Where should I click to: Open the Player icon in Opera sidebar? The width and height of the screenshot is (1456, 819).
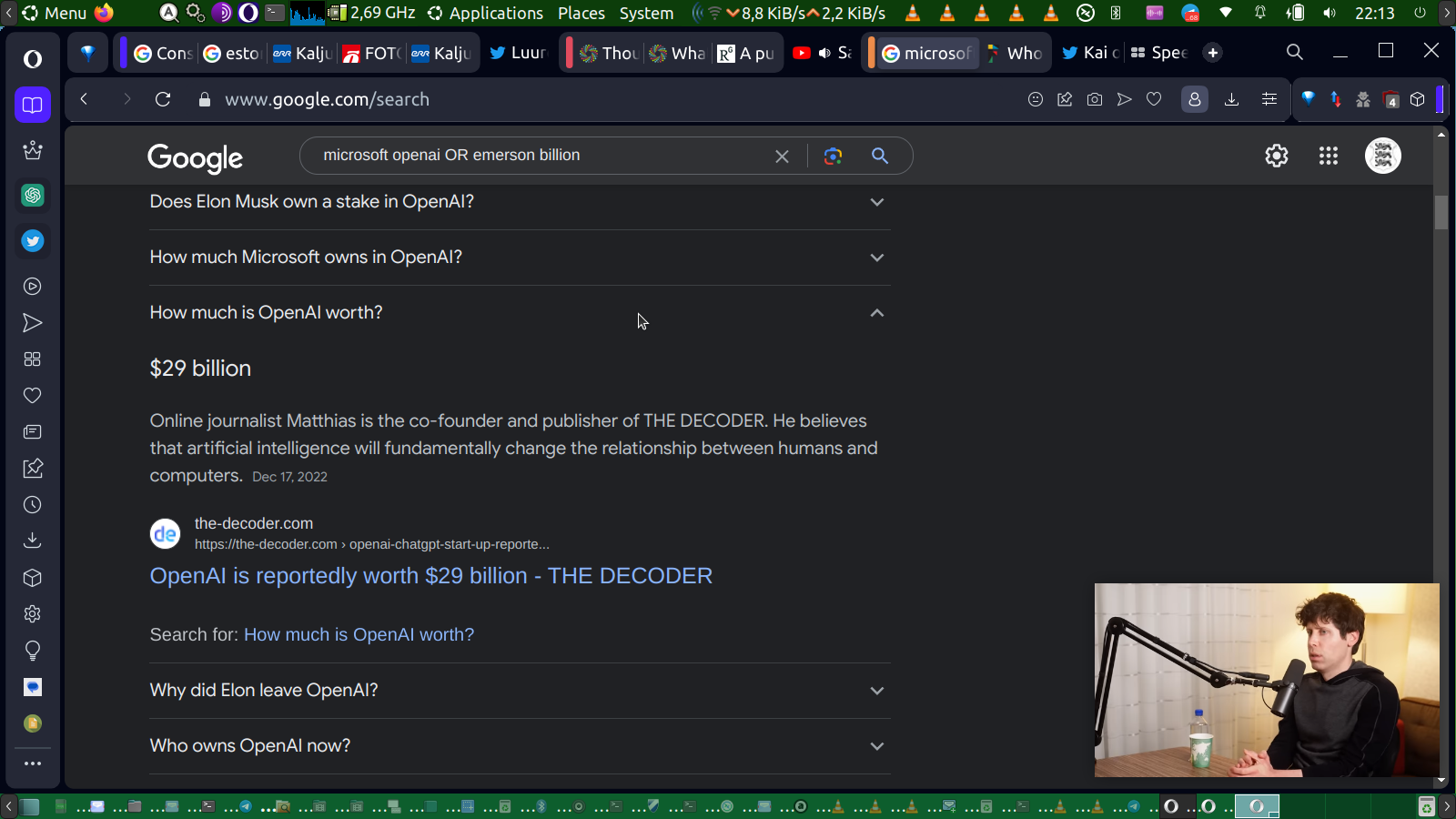pos(33,287)
